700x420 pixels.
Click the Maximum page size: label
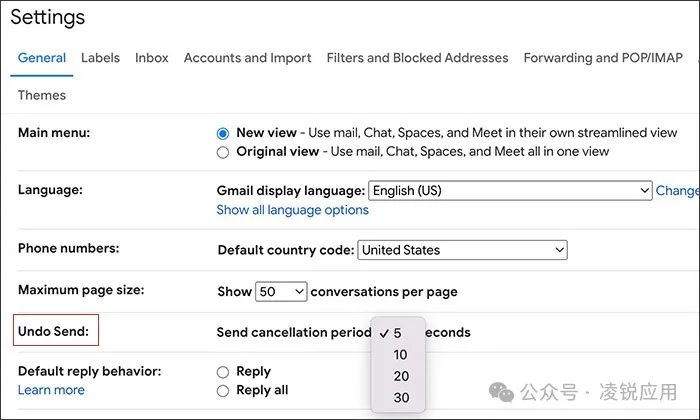(81, 290)
